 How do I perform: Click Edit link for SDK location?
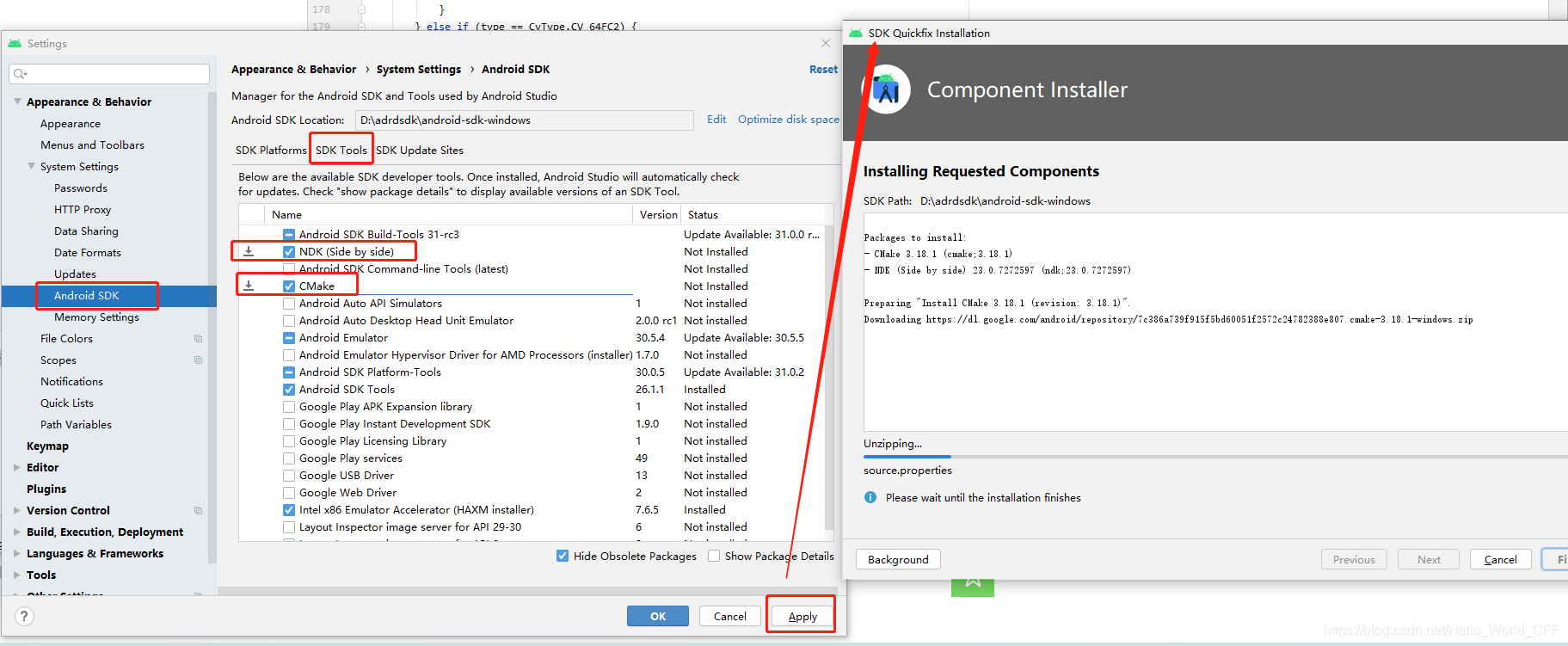point(716,120)
